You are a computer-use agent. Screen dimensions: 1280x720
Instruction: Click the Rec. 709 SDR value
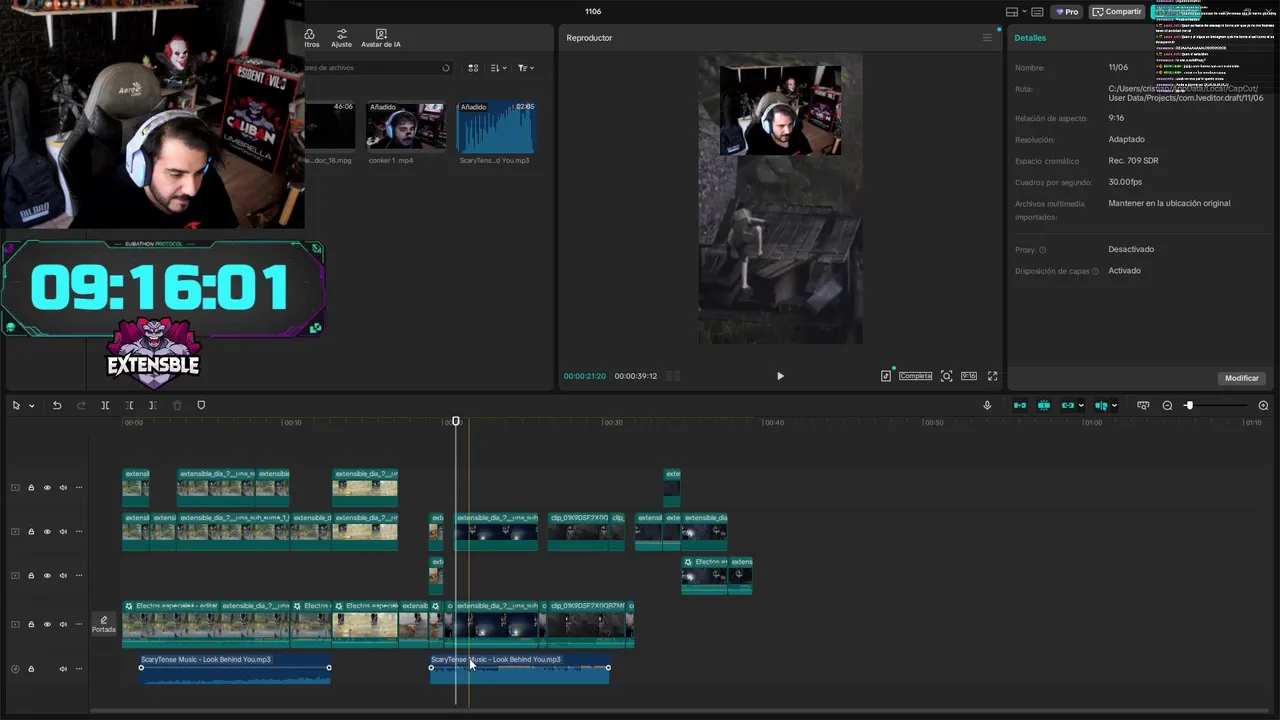1133,161
